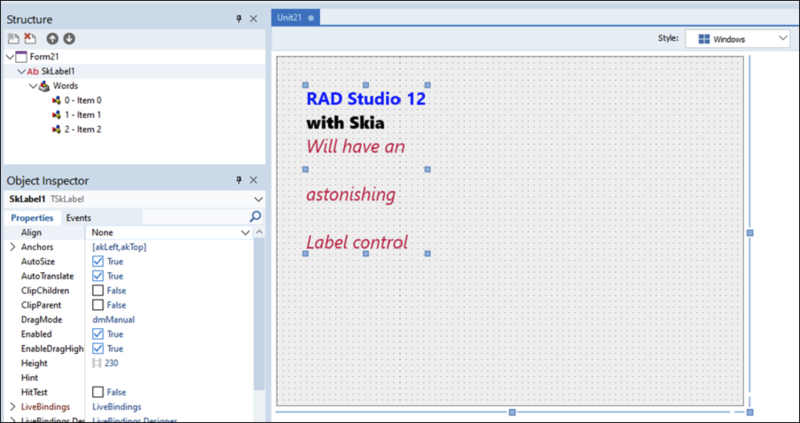Toggle the EnableDragHighlight checkbox
This screenshot has height=423, width=800.
click(97, 349)
